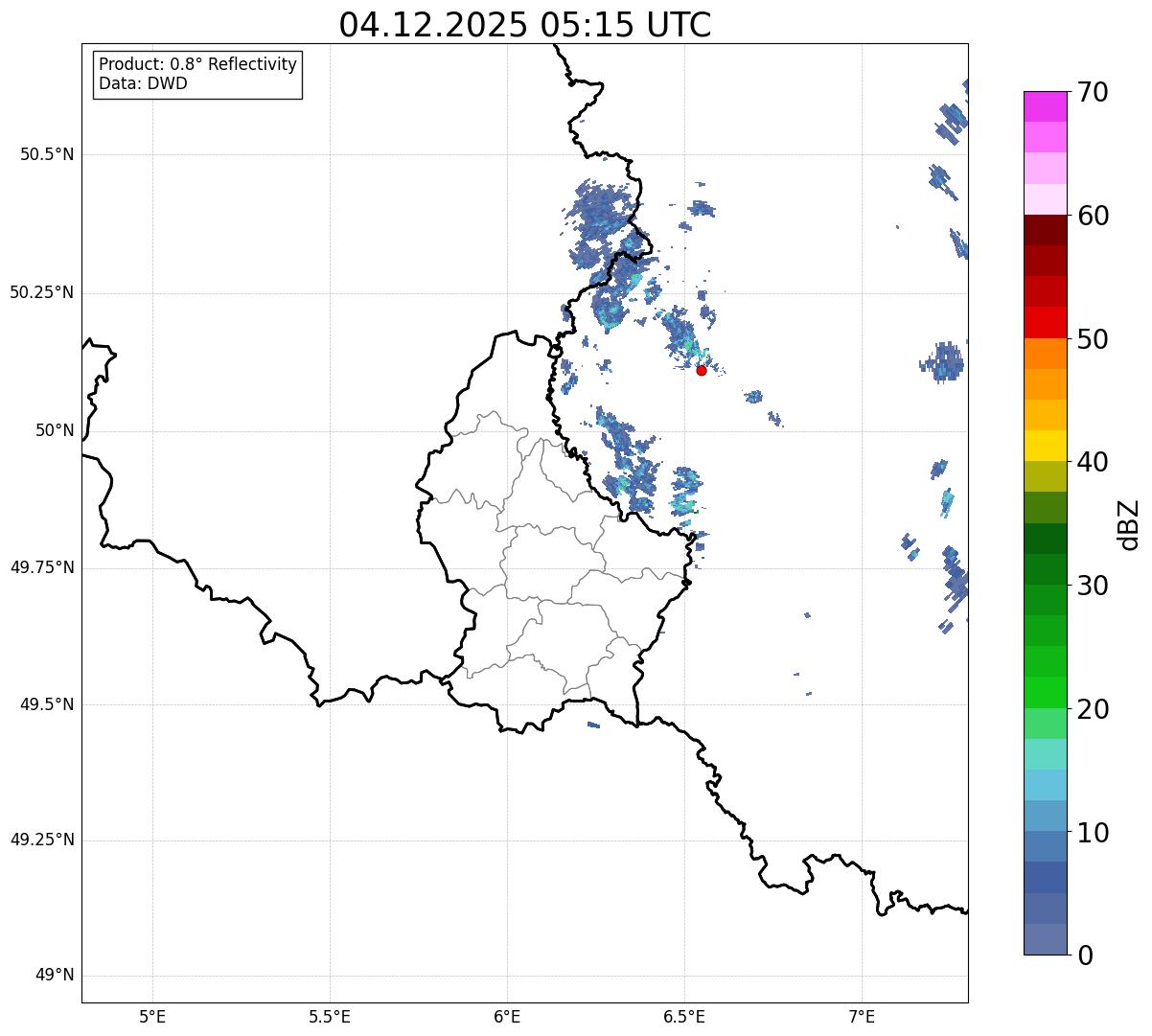Pick the magenta swatch at top of colorbar
Viewport: 1152px width, 1036px height.
click(x=1046, y=106)
